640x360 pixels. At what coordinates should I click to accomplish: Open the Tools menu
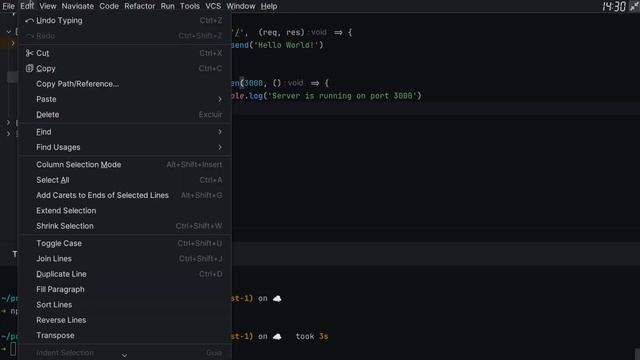click(x=190, y=6)
